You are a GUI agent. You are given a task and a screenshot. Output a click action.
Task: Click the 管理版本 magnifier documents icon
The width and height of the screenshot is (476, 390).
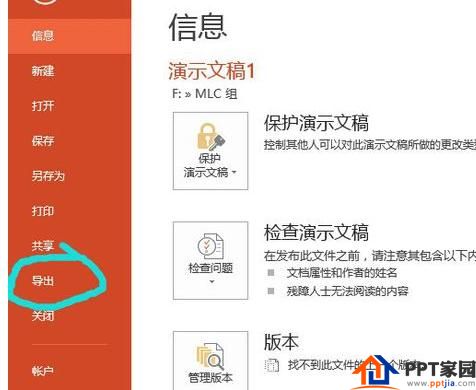210,356
